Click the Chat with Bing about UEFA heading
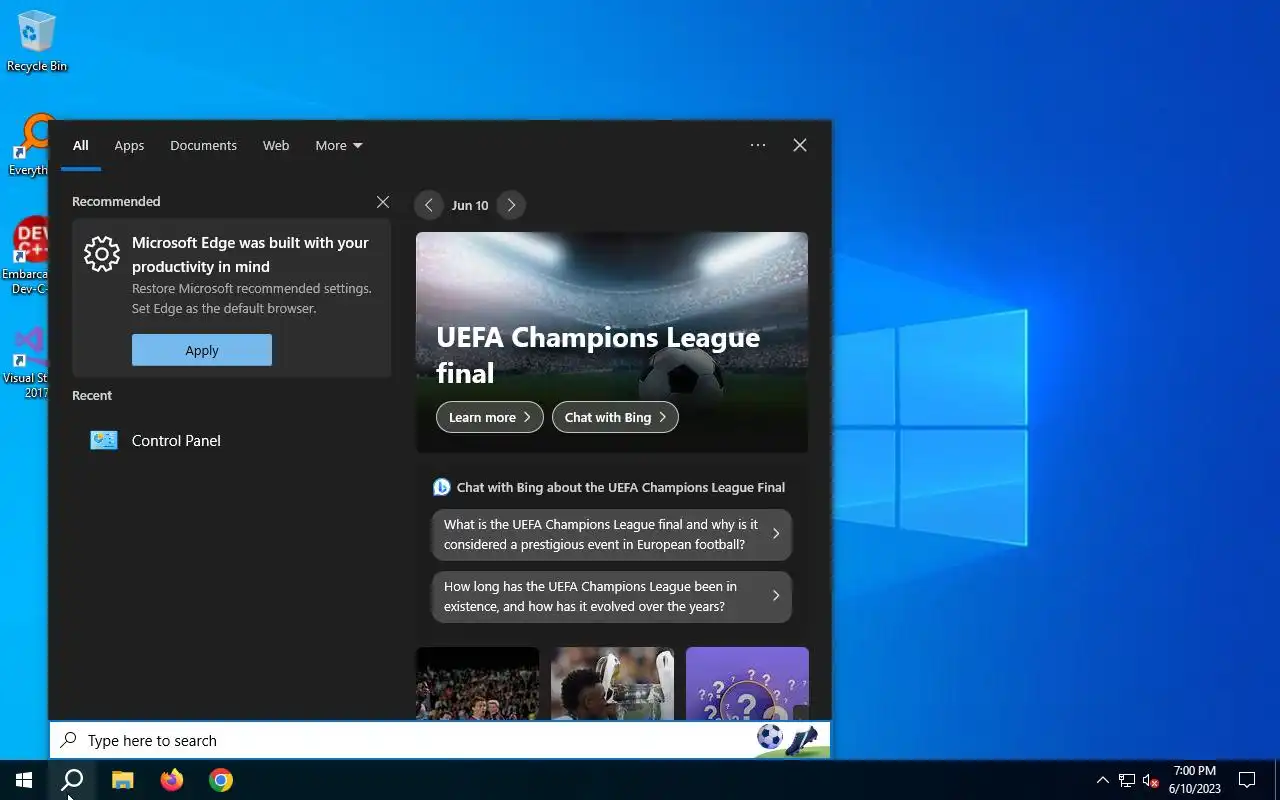1280x800 pixels. click(621, 487)
